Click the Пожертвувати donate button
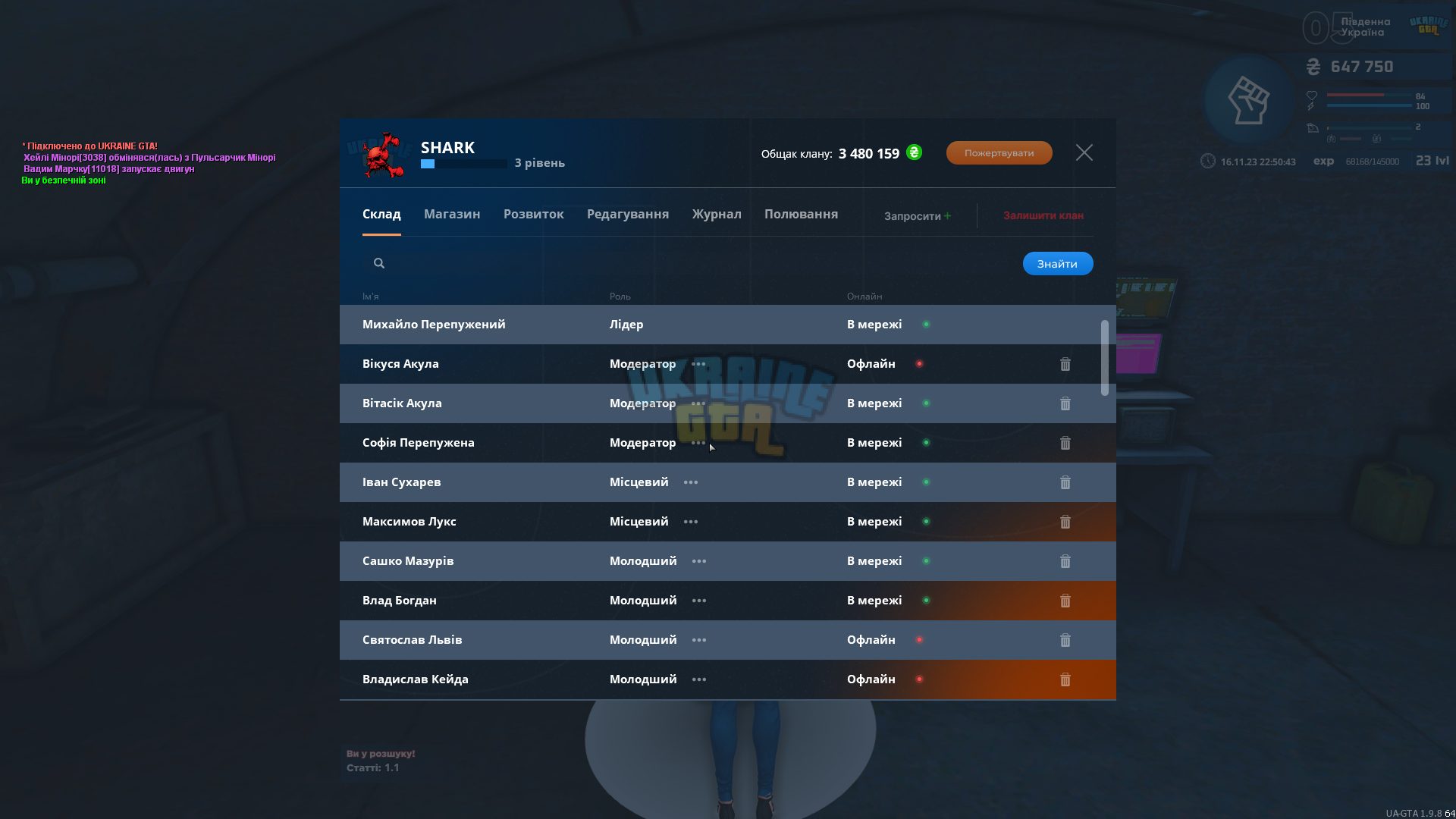 [x=999, y=152]
